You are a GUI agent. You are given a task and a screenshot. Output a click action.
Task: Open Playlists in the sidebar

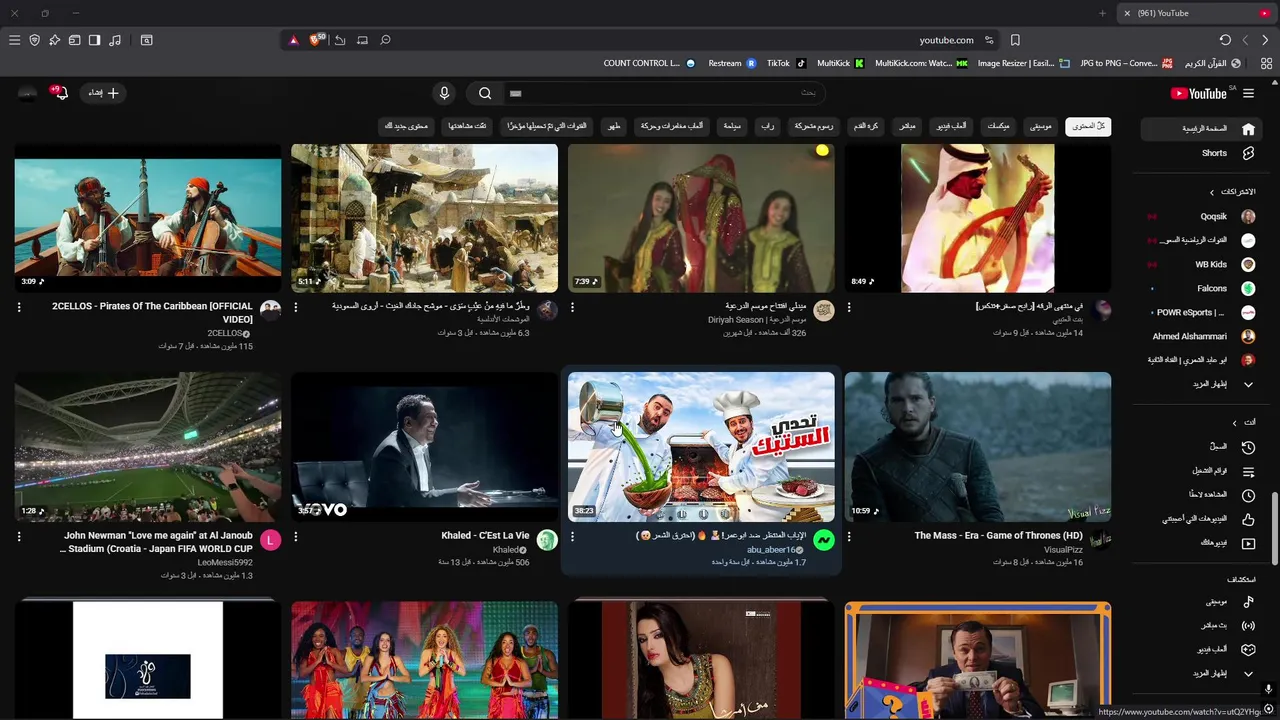pos(1199,471)
